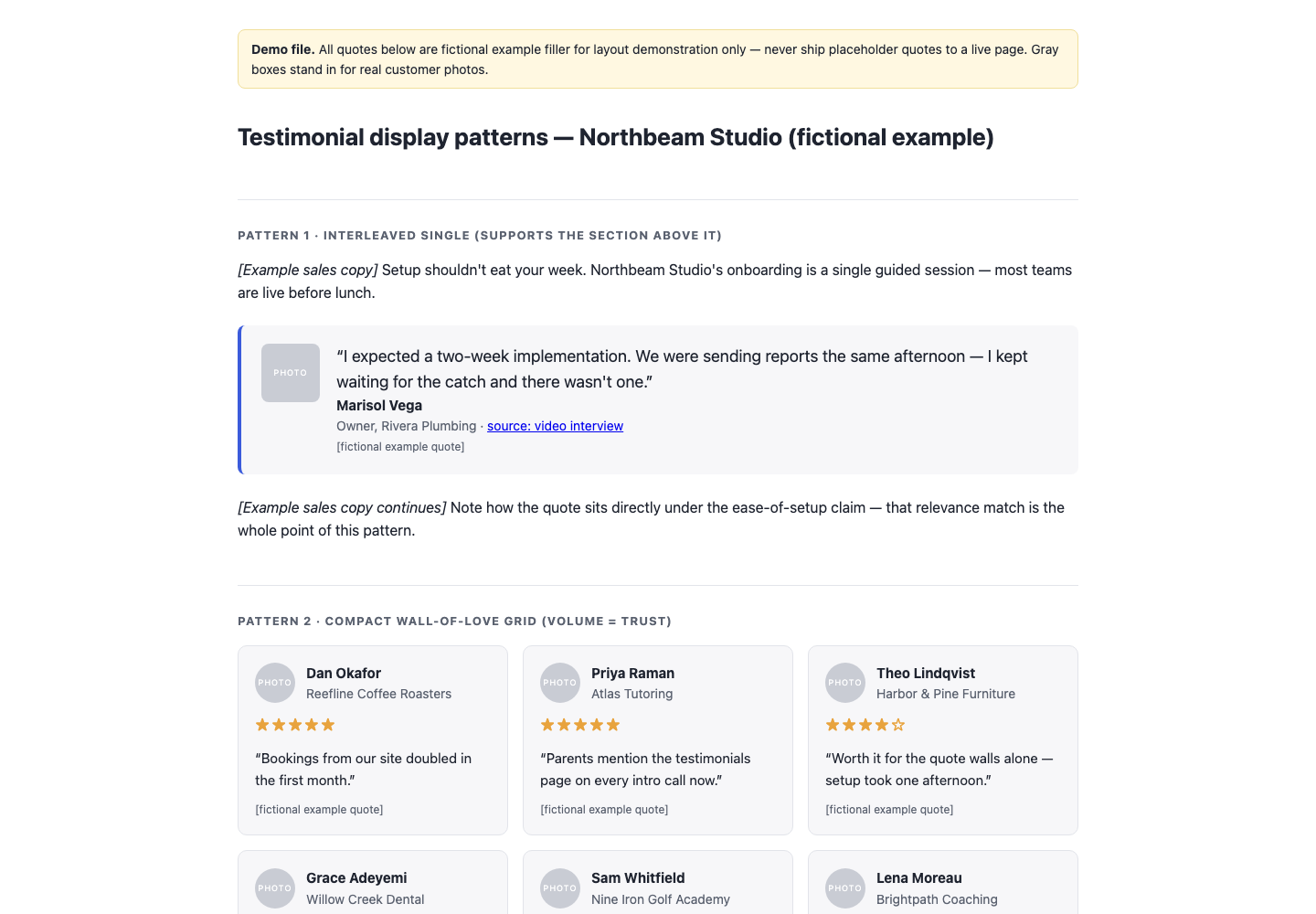Click the Bookings doubled quote text
Image resolution: width=1316 pixels, height=914 pixels.
tap(364, 770)
